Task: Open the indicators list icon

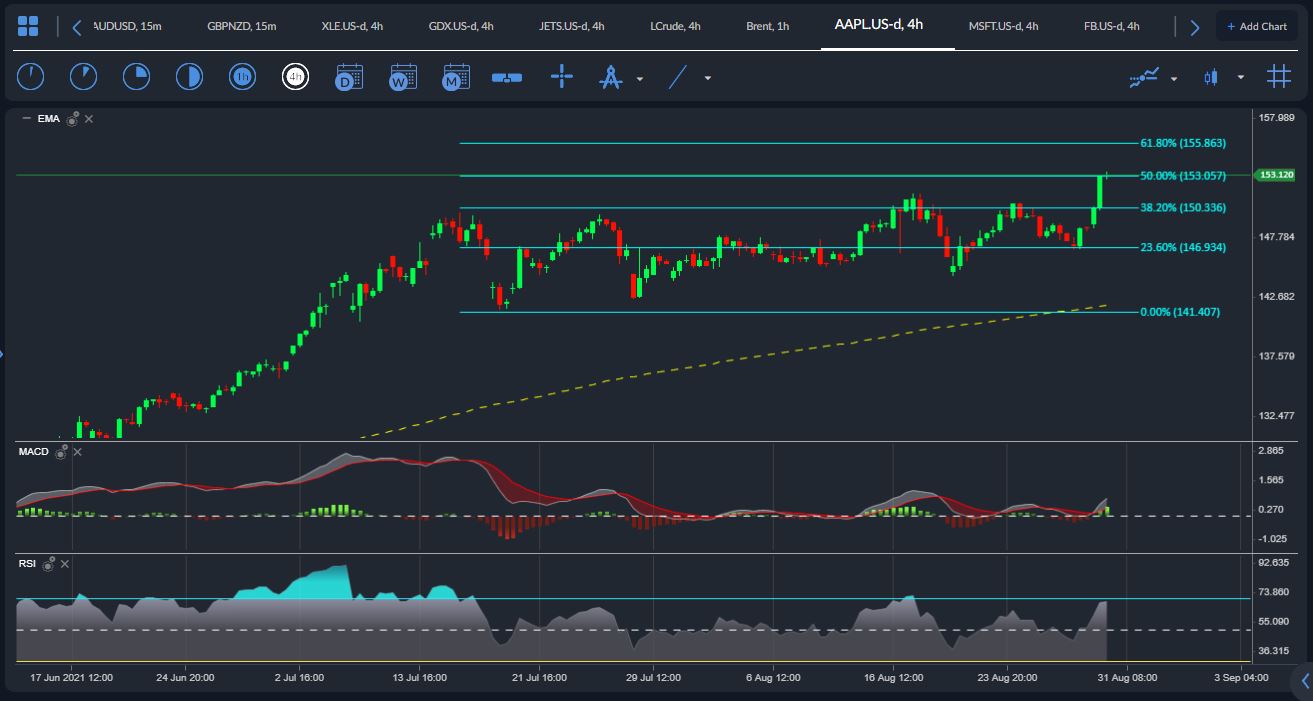Action: 1144,77
